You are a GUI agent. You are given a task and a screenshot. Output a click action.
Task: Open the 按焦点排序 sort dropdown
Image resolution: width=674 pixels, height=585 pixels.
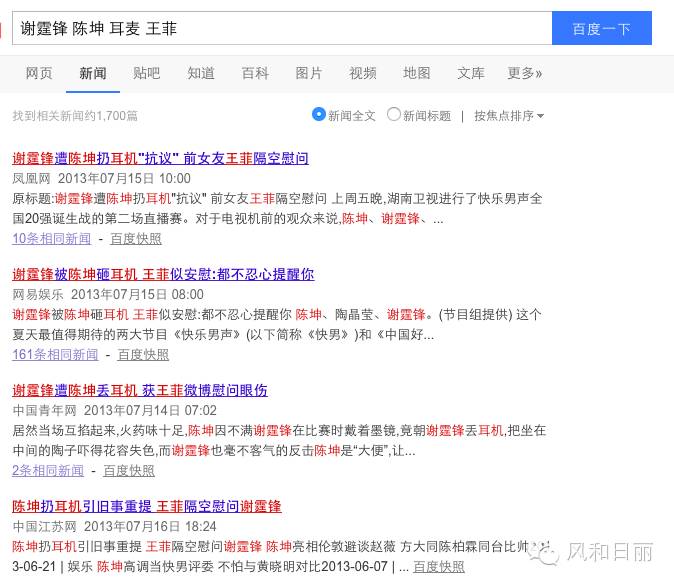[509, 116]
